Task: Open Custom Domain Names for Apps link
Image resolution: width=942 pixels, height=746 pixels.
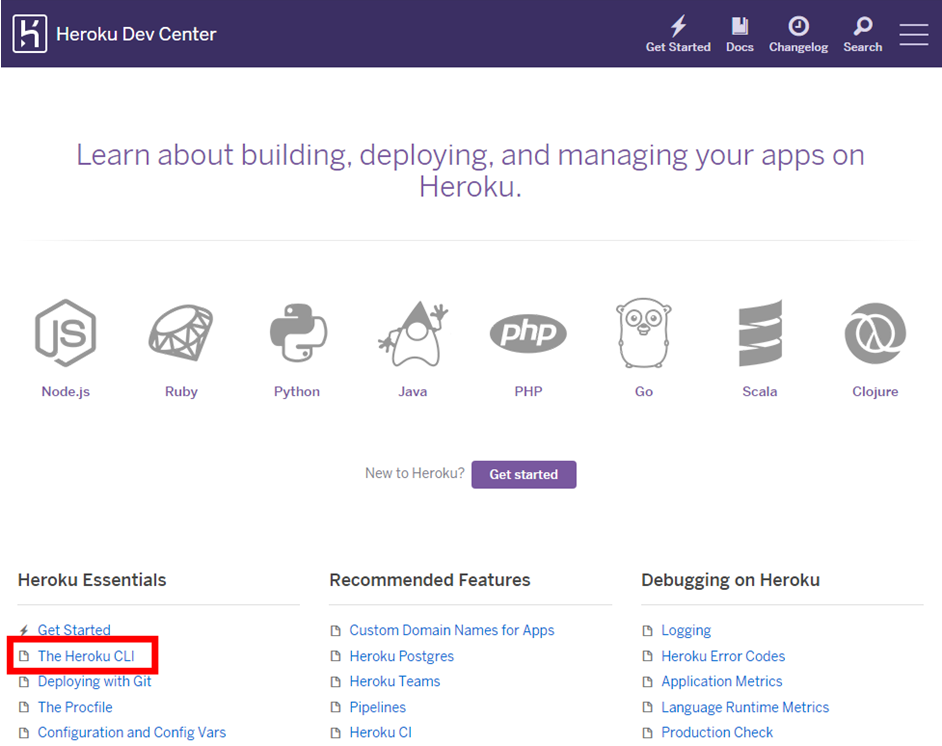Action: (452, 630)
